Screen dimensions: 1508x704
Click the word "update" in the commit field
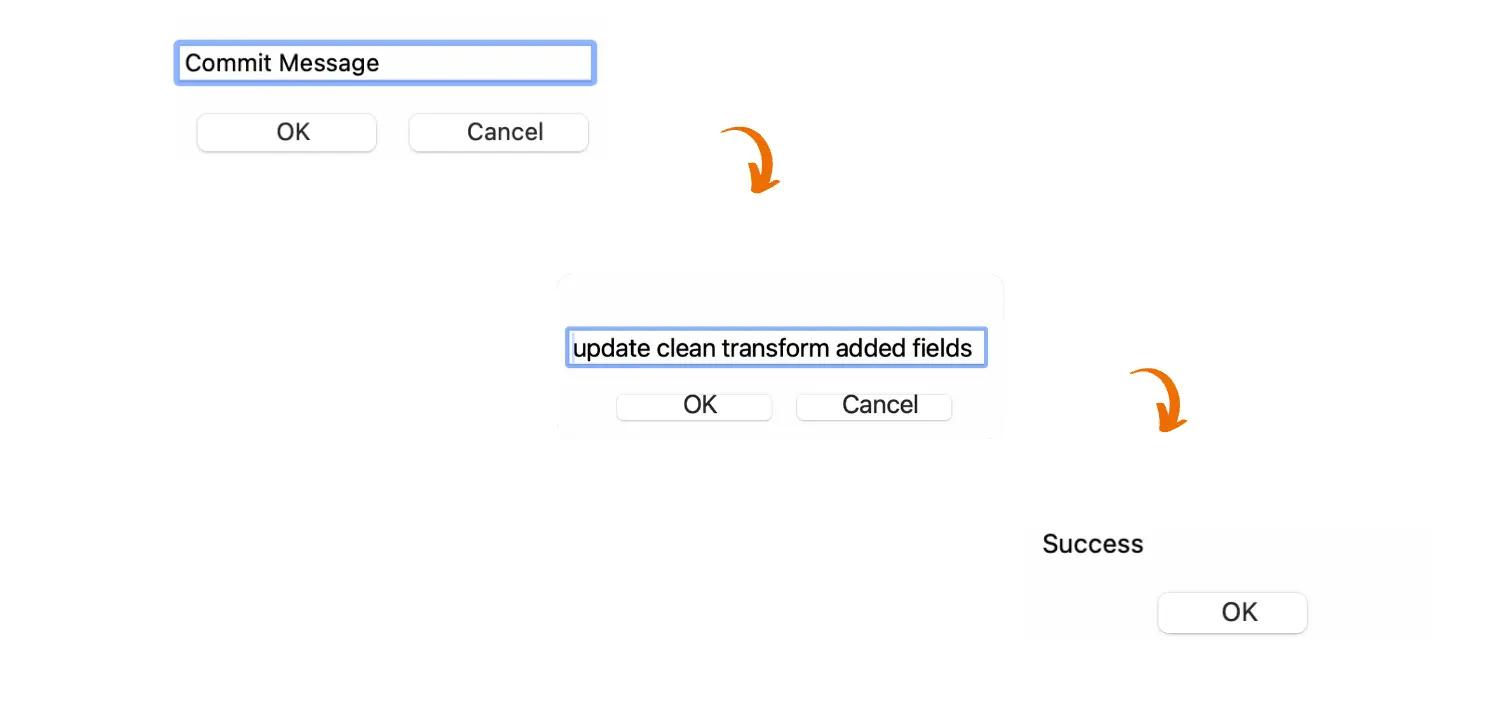[x=611, y=348]
